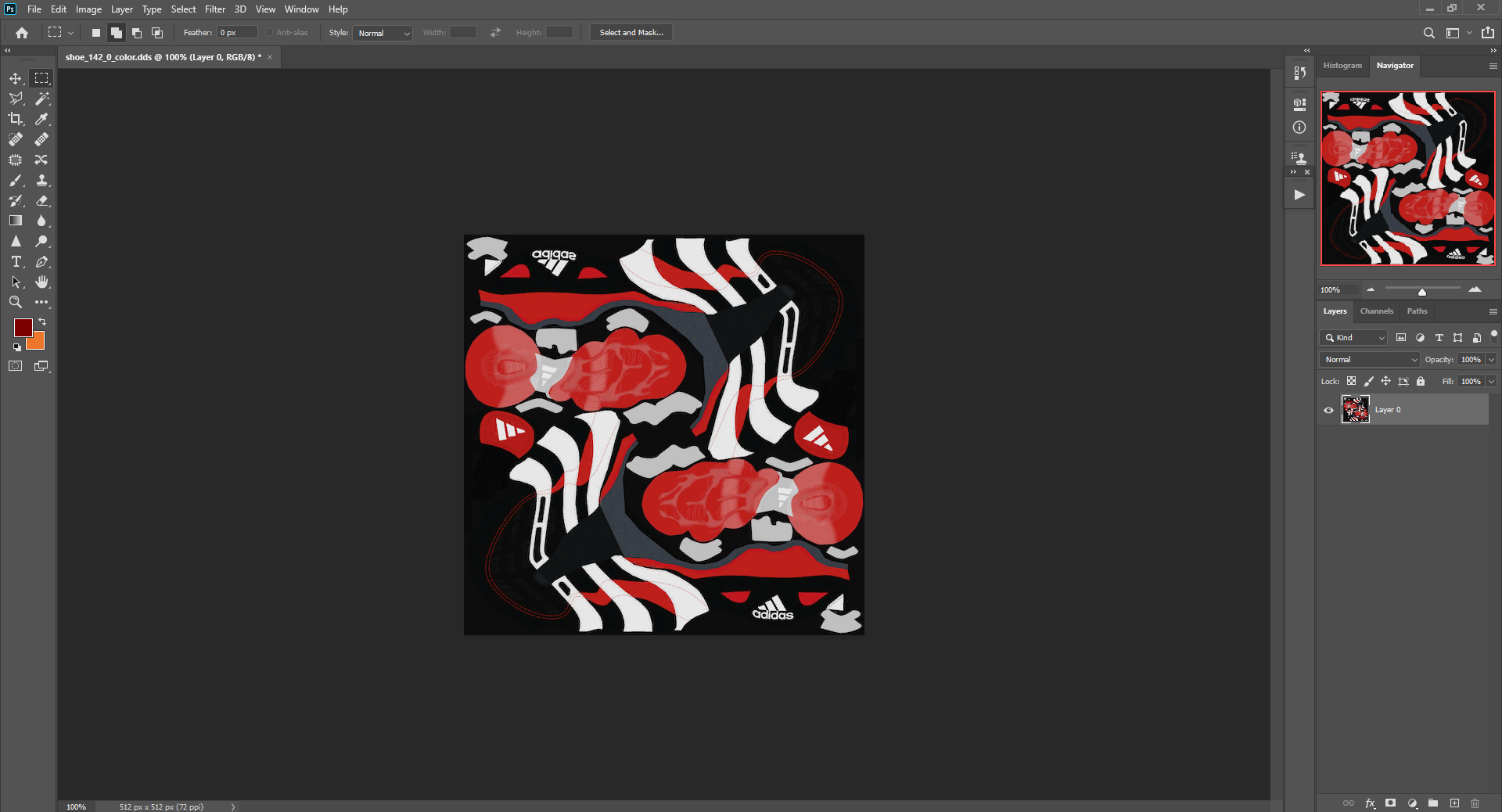The width and height of the screenshot is (1502, 812).
Task: Open the layer blend mode Normal dropdown
Action: (x=1370, y=360)
